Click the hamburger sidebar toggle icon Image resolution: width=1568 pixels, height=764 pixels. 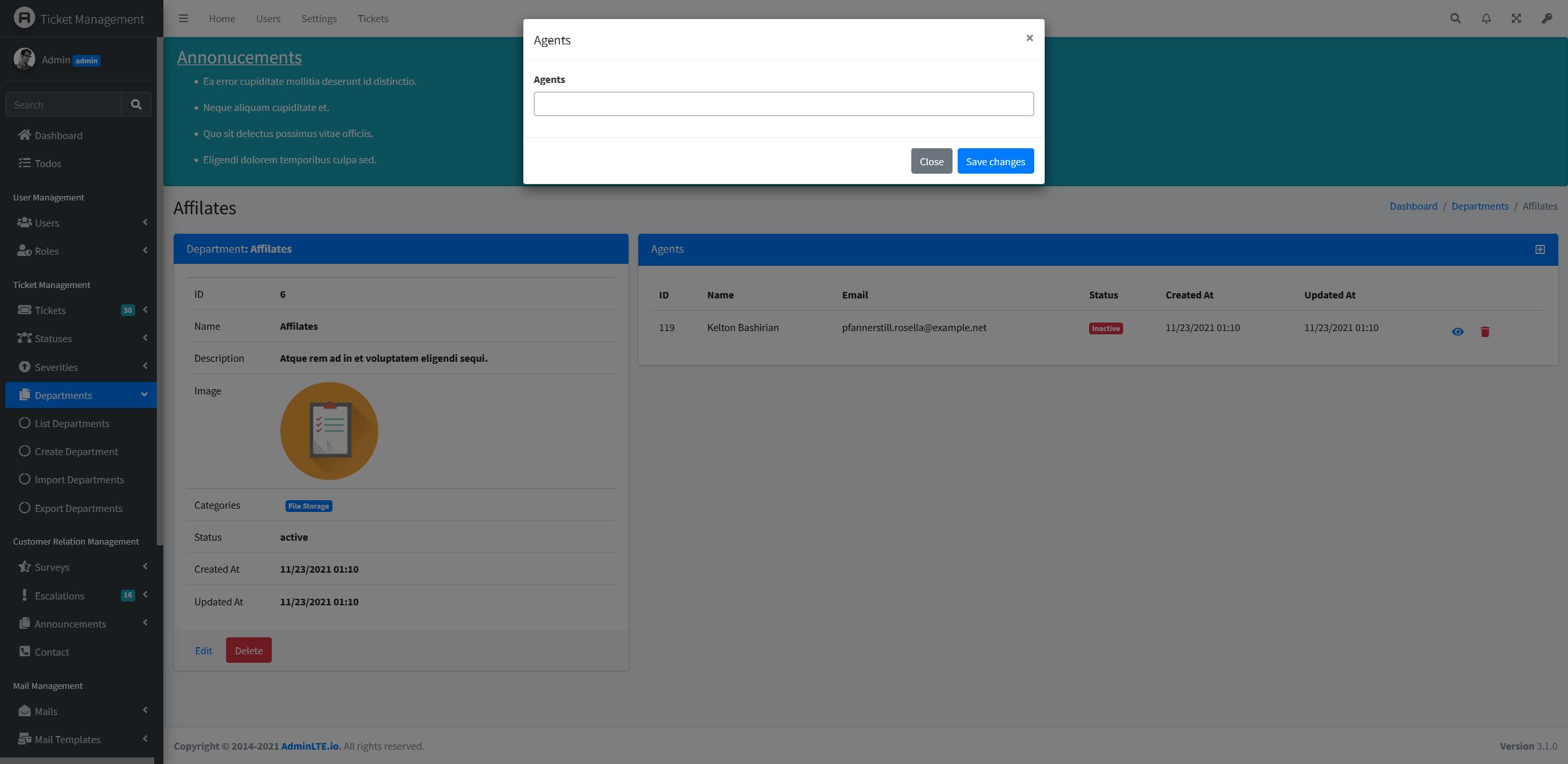click(184, 18)
